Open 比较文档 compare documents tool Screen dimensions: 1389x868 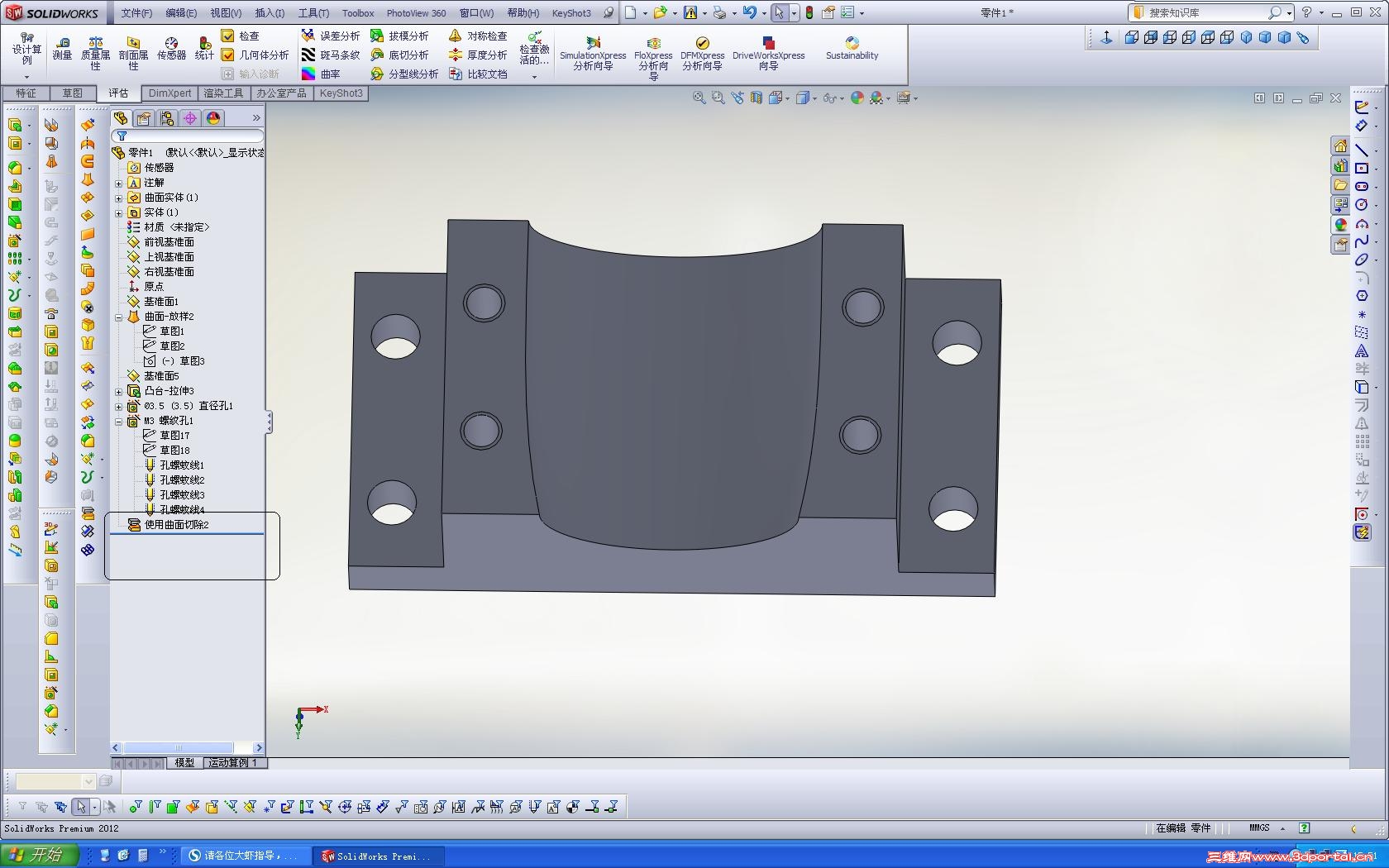point(478,74)
